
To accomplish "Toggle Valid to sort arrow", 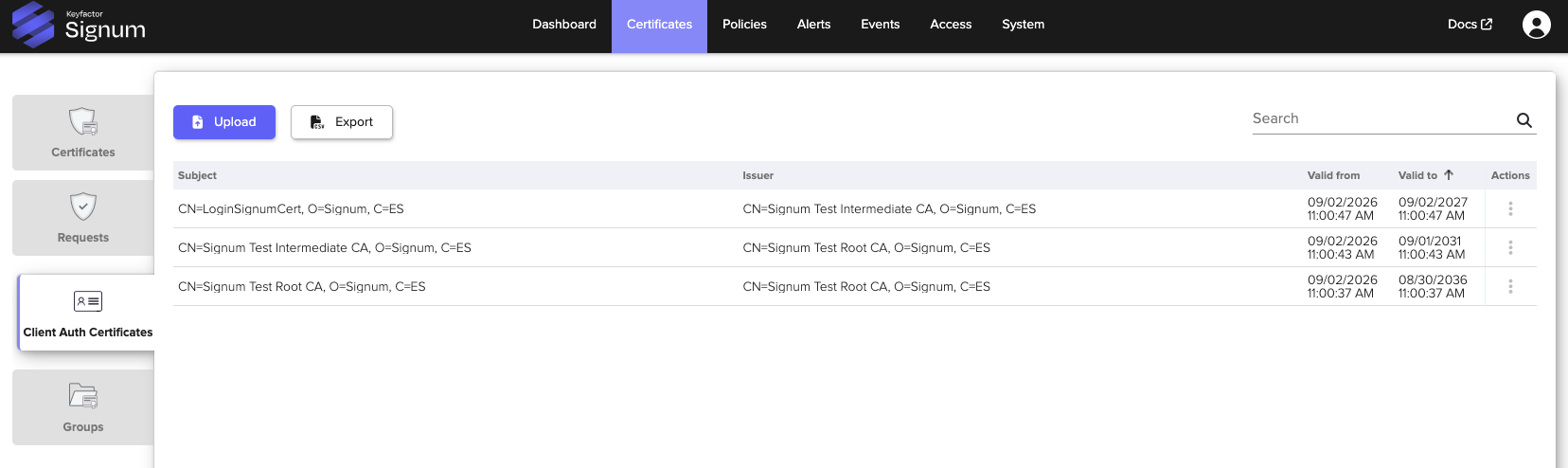I will click(x=1449, y=175).
